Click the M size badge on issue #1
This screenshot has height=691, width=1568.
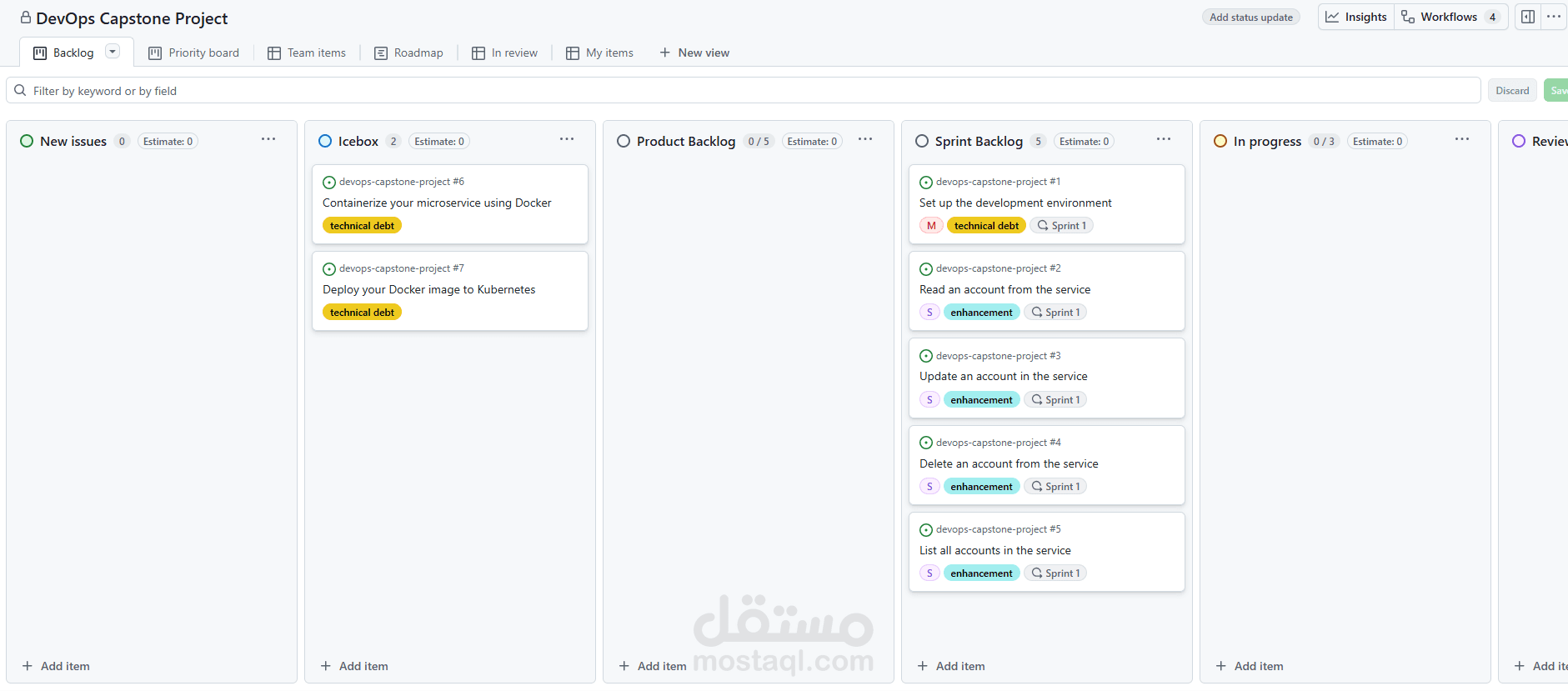click(x=931, y=225)
